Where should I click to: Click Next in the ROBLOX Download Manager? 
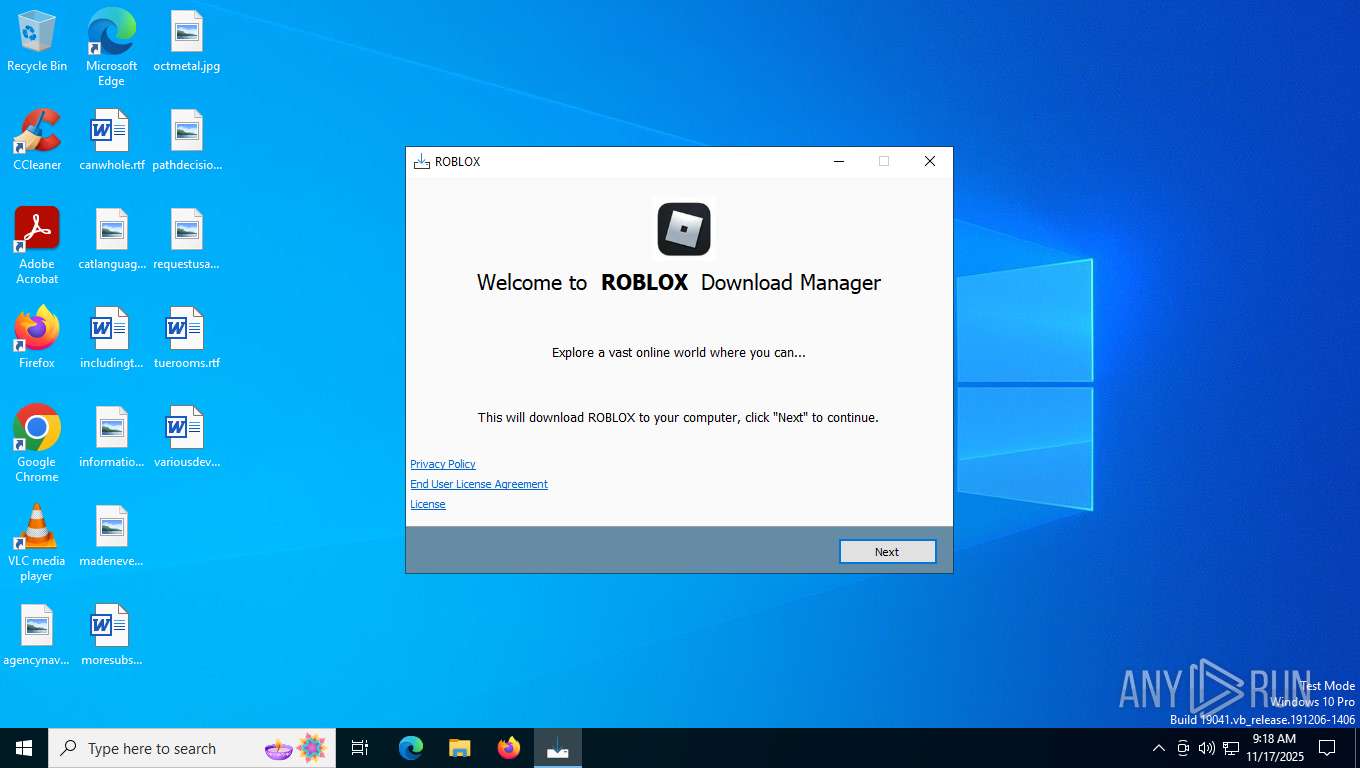click(887, 552)
